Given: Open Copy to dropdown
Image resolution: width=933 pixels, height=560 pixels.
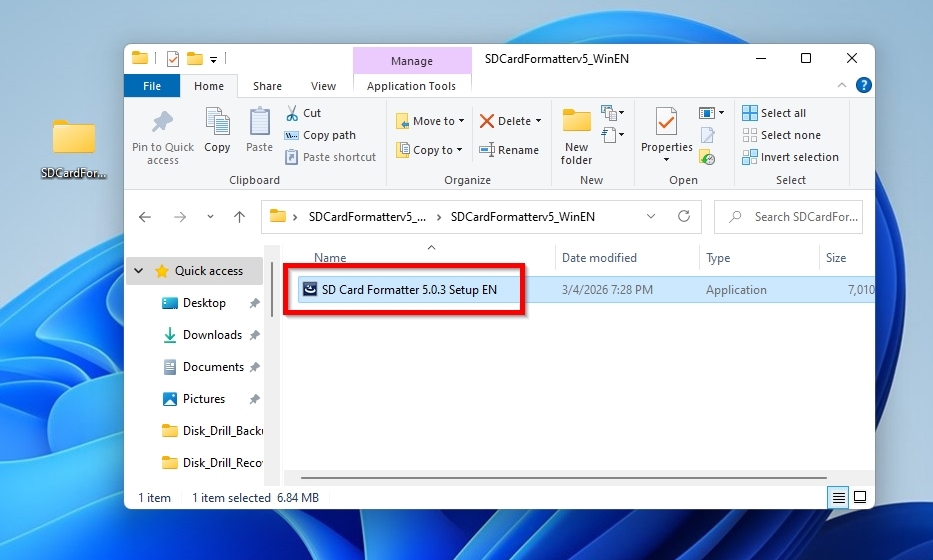Looking at the screenshot, I should (x=429, y=150).
